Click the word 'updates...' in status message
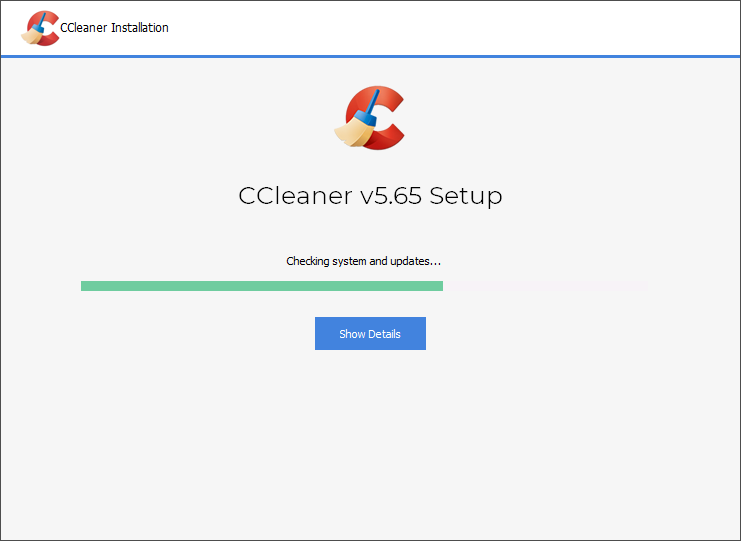 click(x=417, y=261)
